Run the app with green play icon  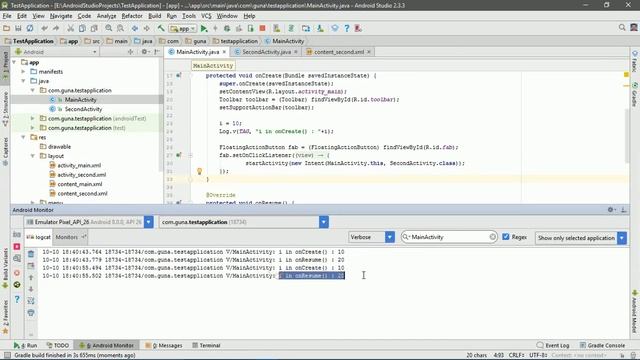click(204, 28)
